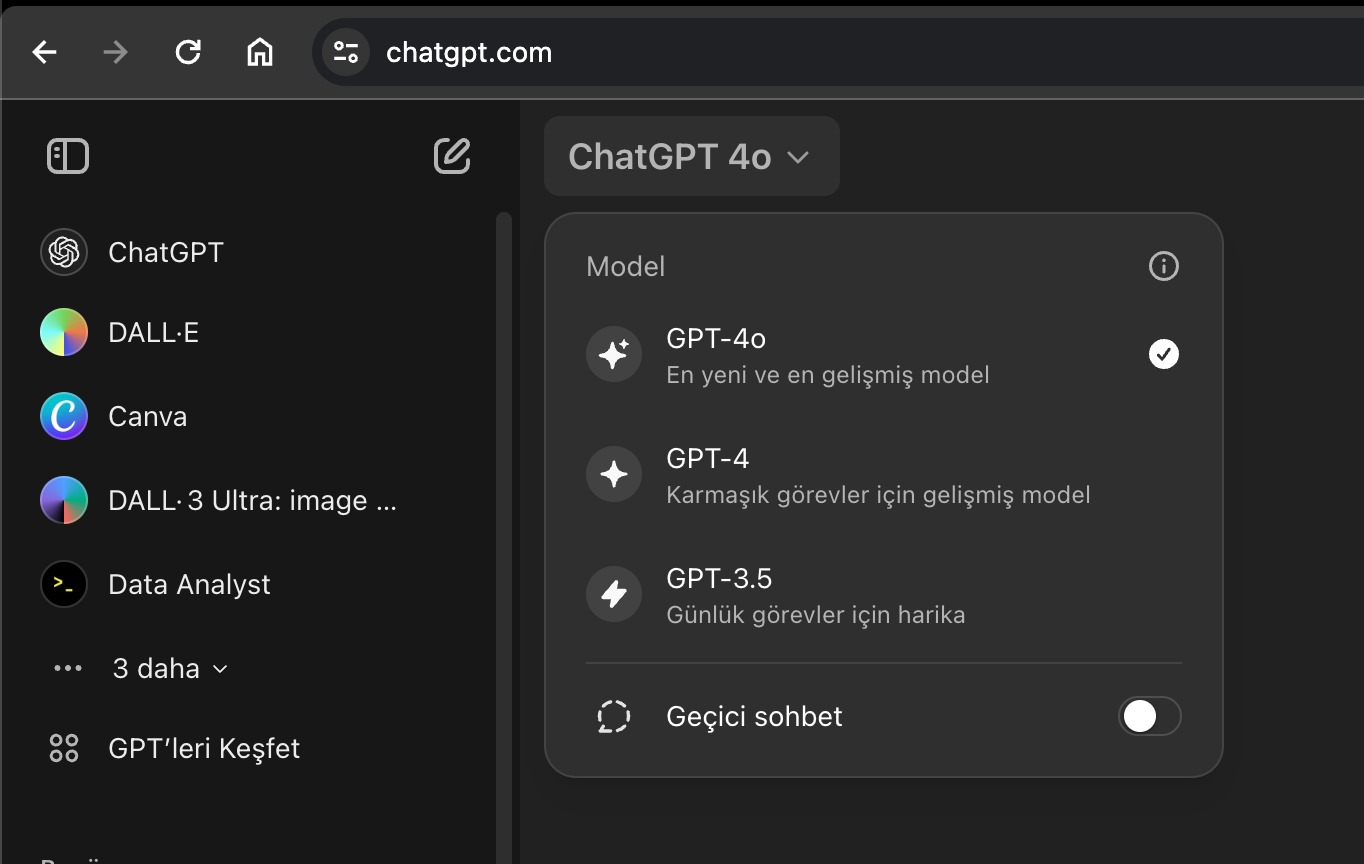
Task: Open GPT'leri Keşfet
Action: click(204, 747)
